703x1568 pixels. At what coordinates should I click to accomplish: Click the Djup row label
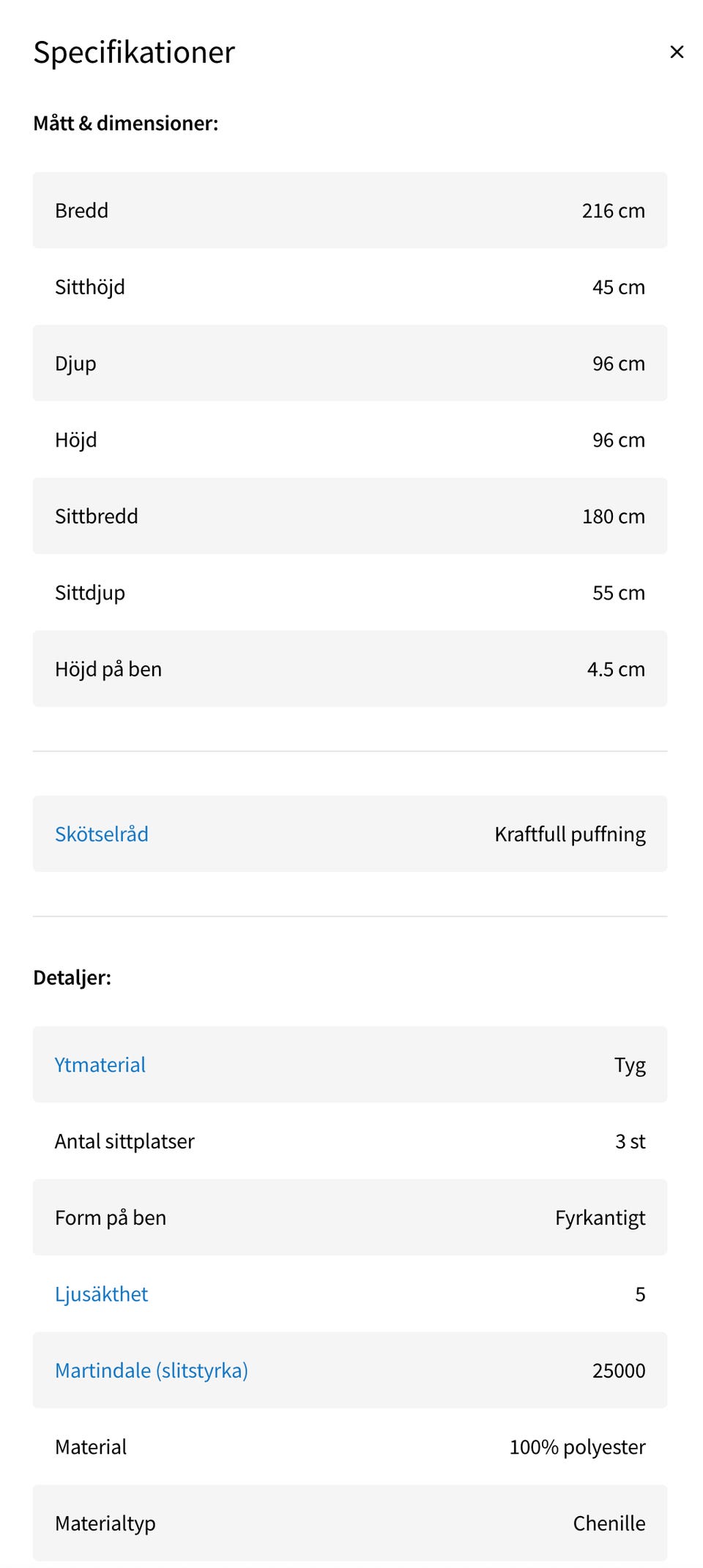coord(76,364)
